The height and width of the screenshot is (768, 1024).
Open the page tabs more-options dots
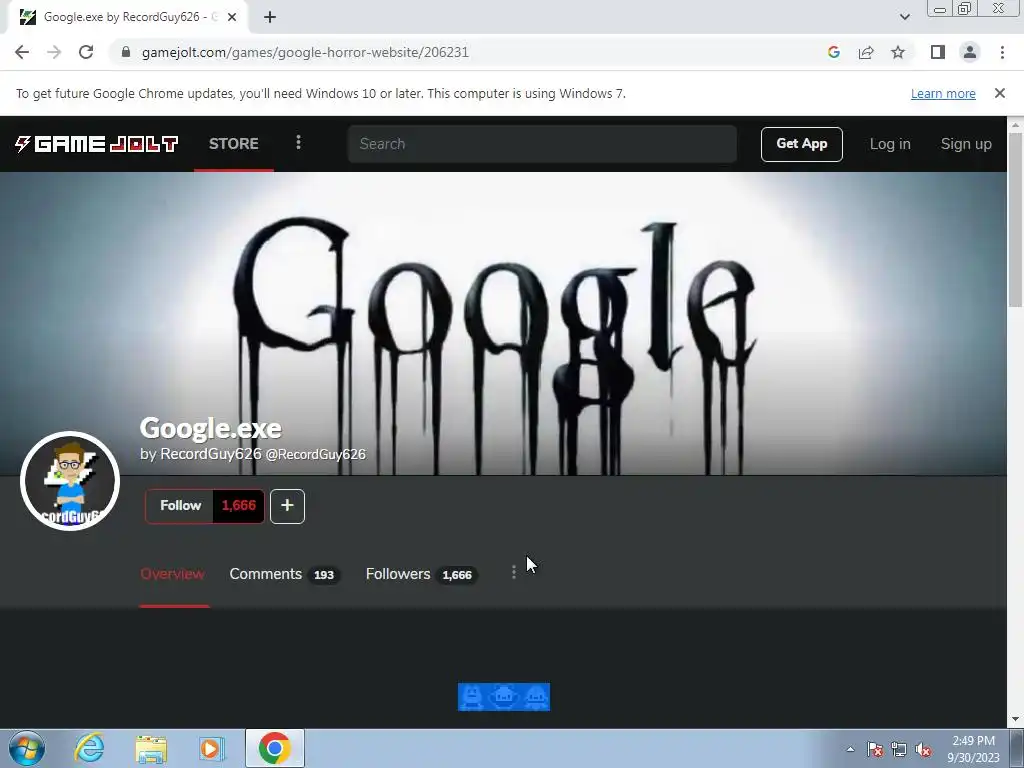(514, 573)
